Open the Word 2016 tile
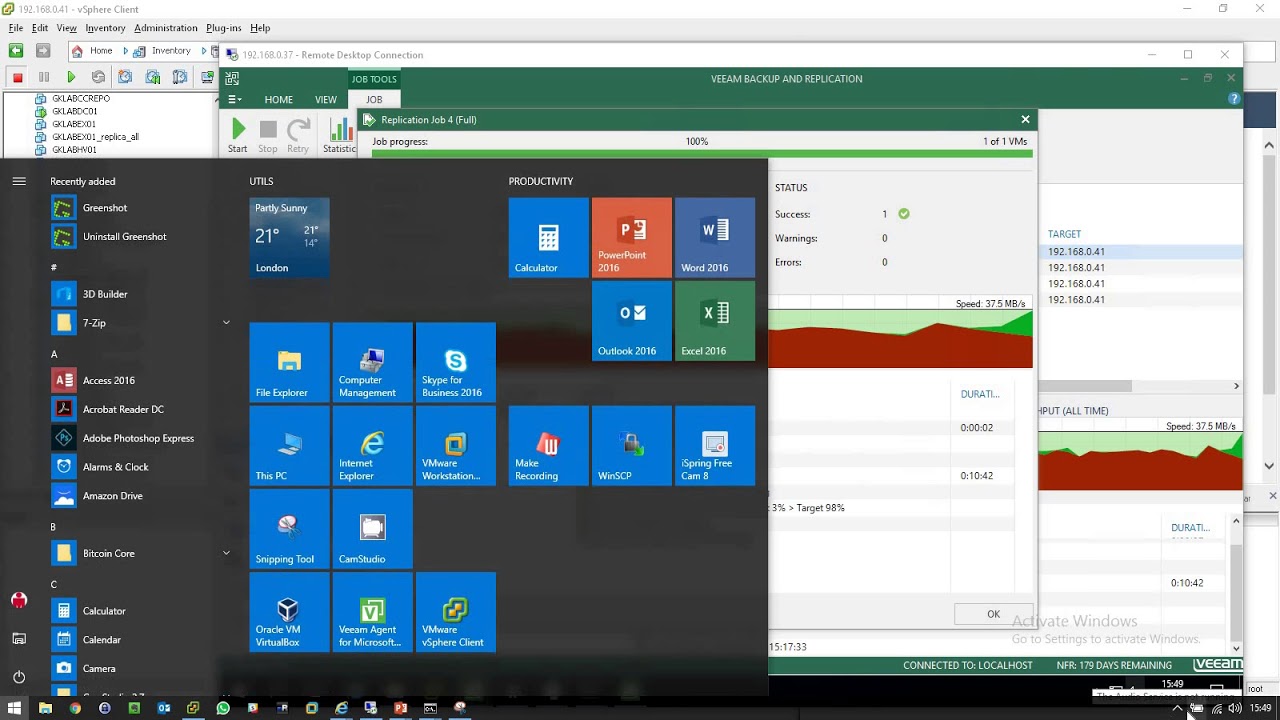 714,237
